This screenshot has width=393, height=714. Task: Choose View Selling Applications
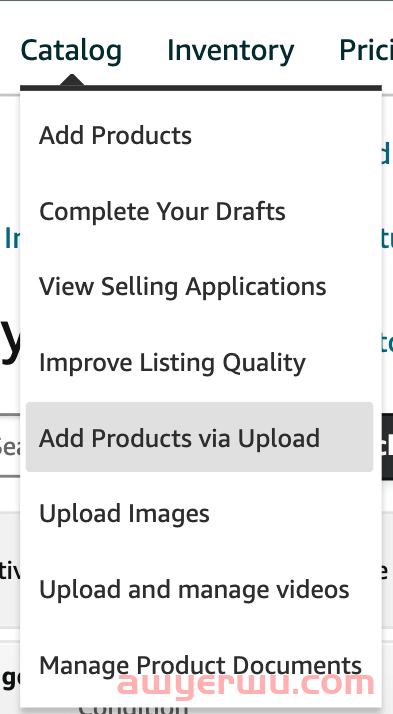tap(183, 287)
